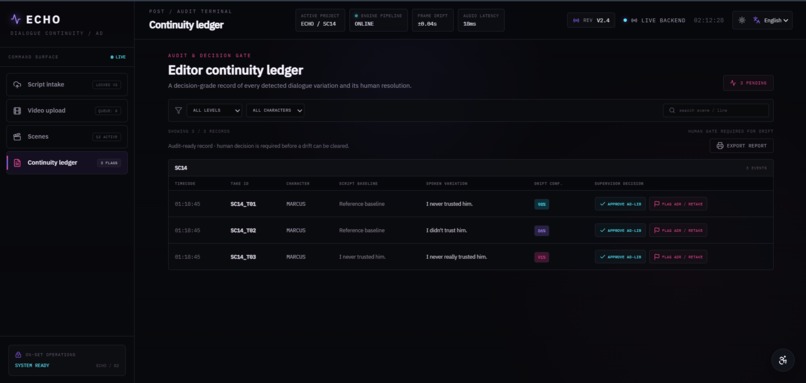Viewport: 806px width, 383px height.
Task: Open Script intake in sidebar
Action: click(67, 85)
